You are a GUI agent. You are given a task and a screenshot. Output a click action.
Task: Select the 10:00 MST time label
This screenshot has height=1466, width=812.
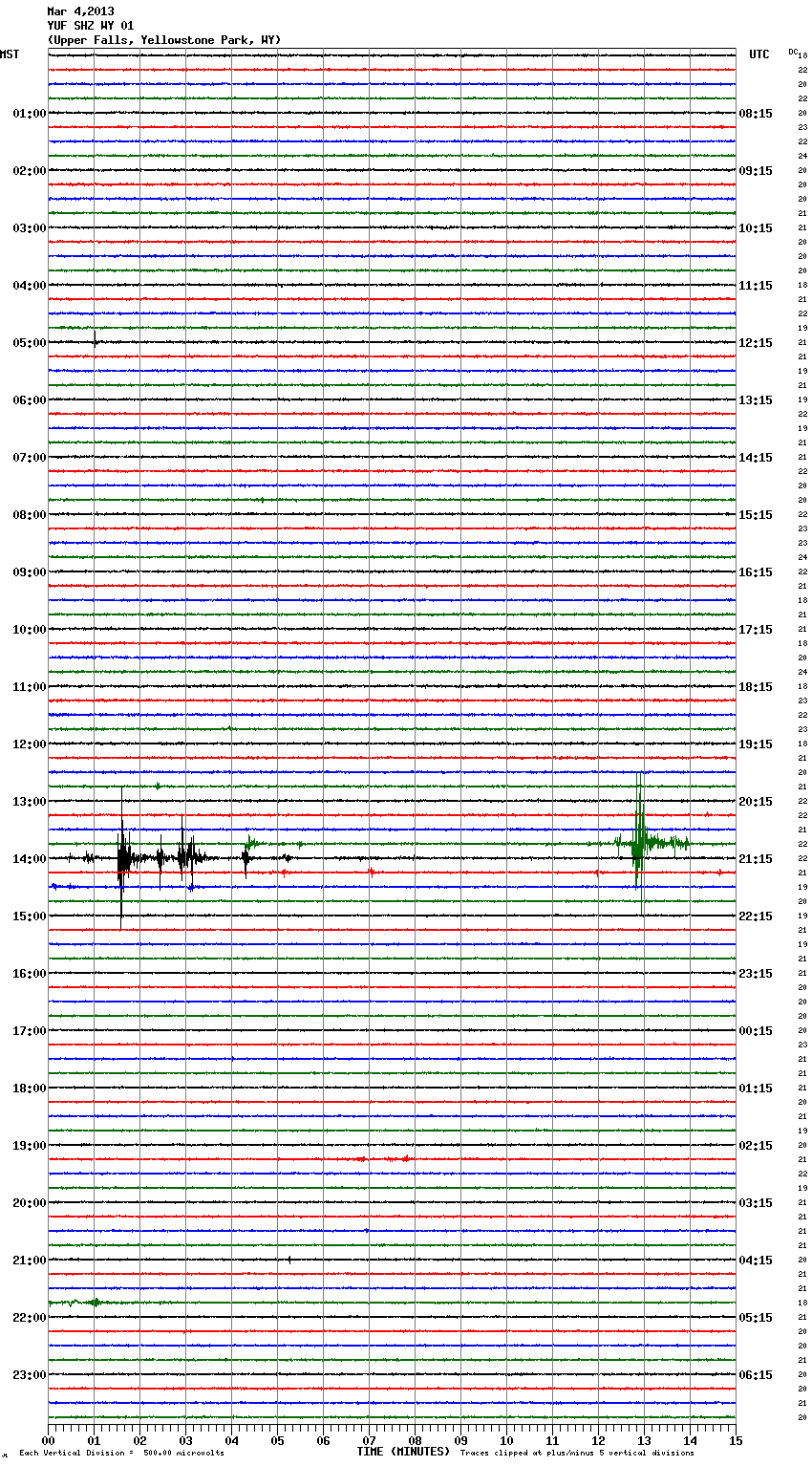pyautogui.click(x=29, y=630)
